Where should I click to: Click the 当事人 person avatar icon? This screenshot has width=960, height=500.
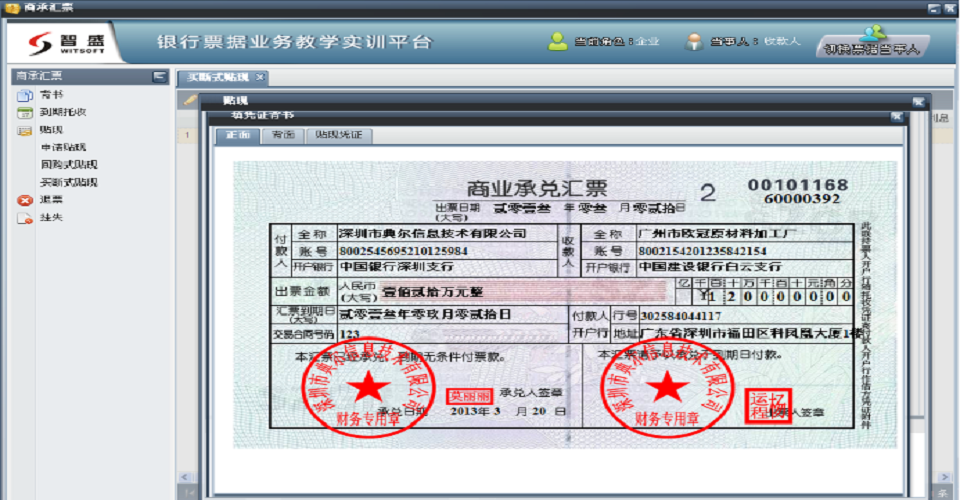pos(694,41)
